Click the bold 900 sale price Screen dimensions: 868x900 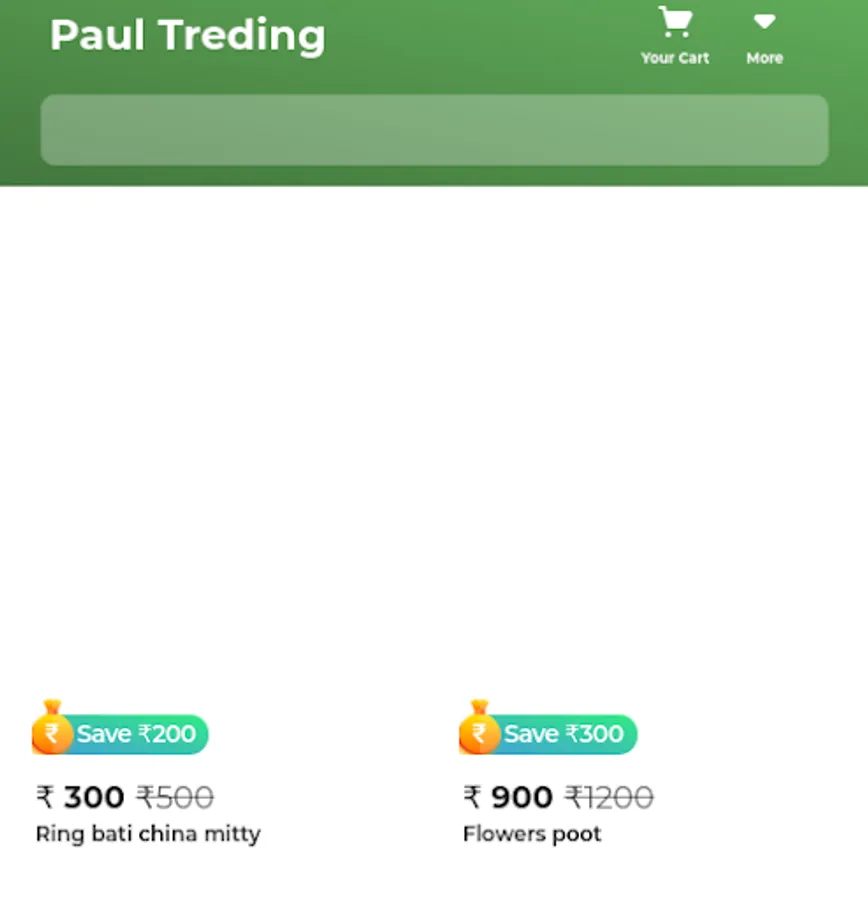(x=522, y=797)
